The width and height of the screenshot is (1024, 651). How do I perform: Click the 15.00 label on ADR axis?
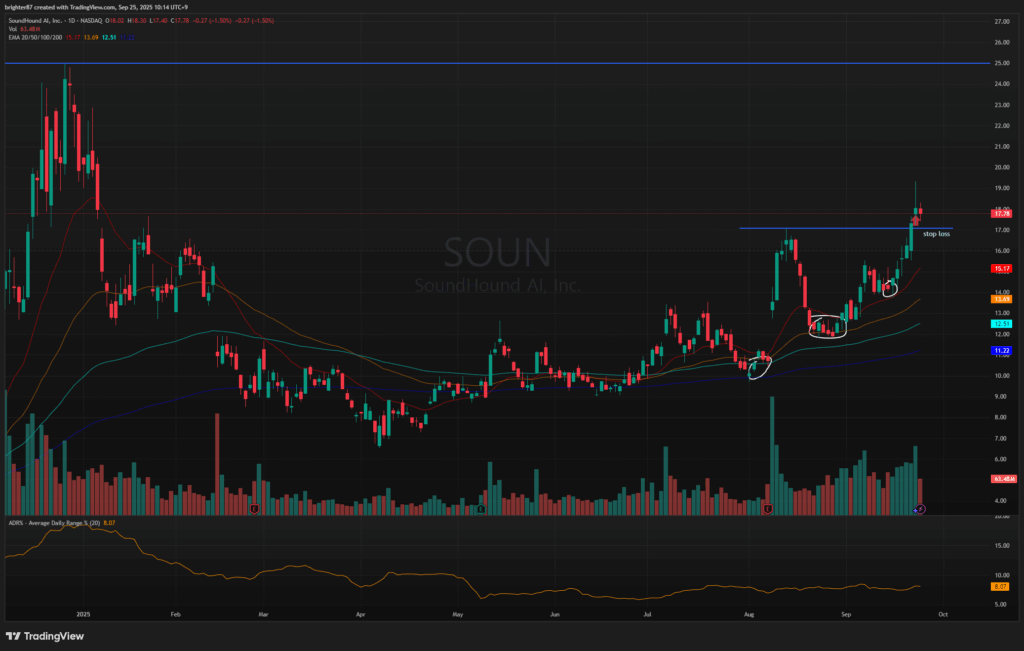[1001, 546]
